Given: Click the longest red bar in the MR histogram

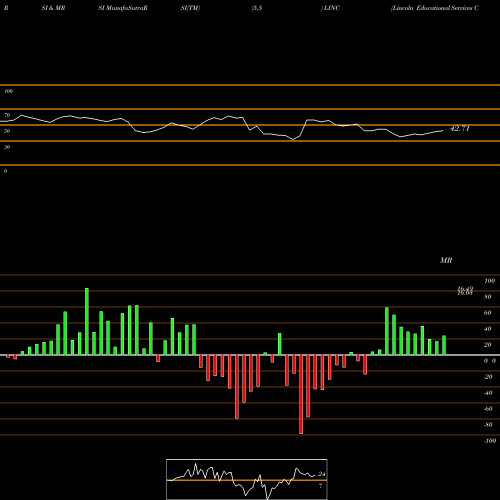Looking at the screenshot, I should (301, 394).
